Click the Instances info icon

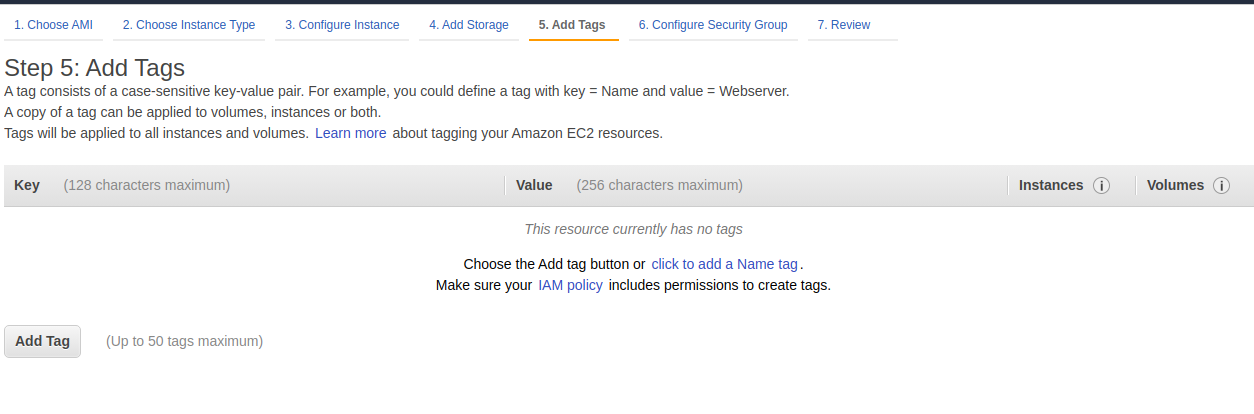[x=1102, y=186]
